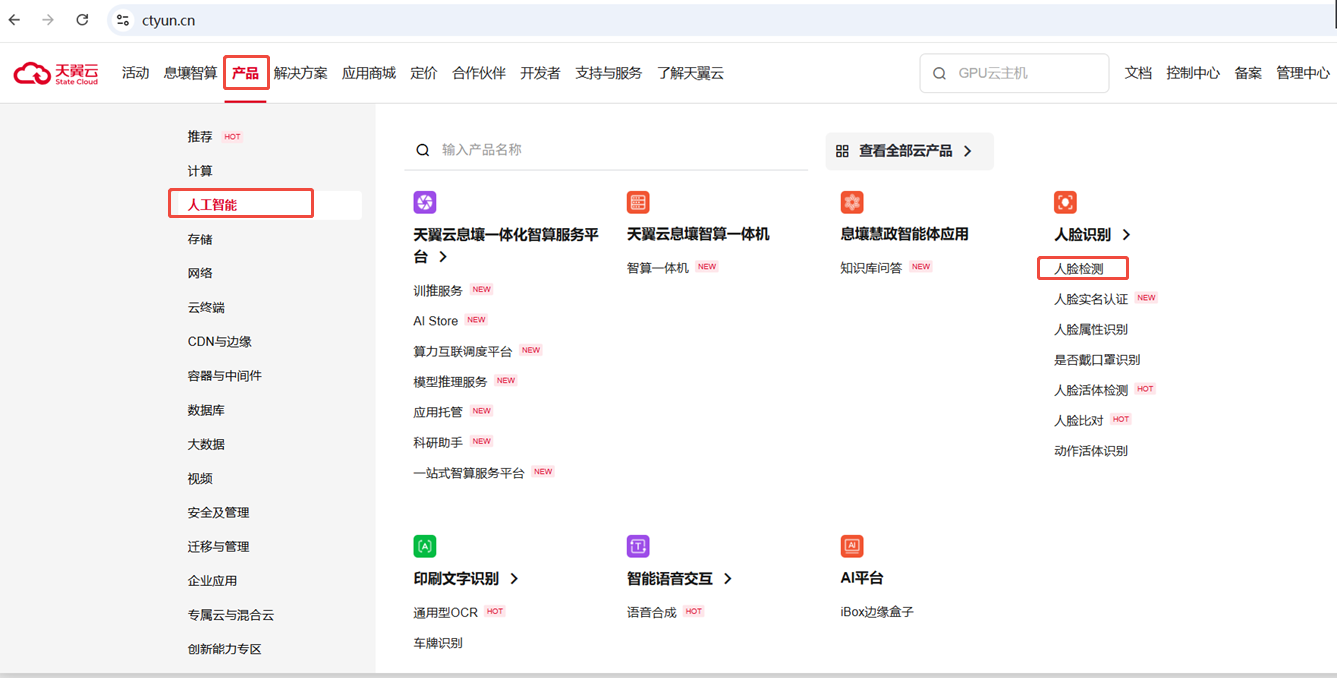Expand the 人脸识别 category arrow
1337x678 pixels.
pos(1126,234)
